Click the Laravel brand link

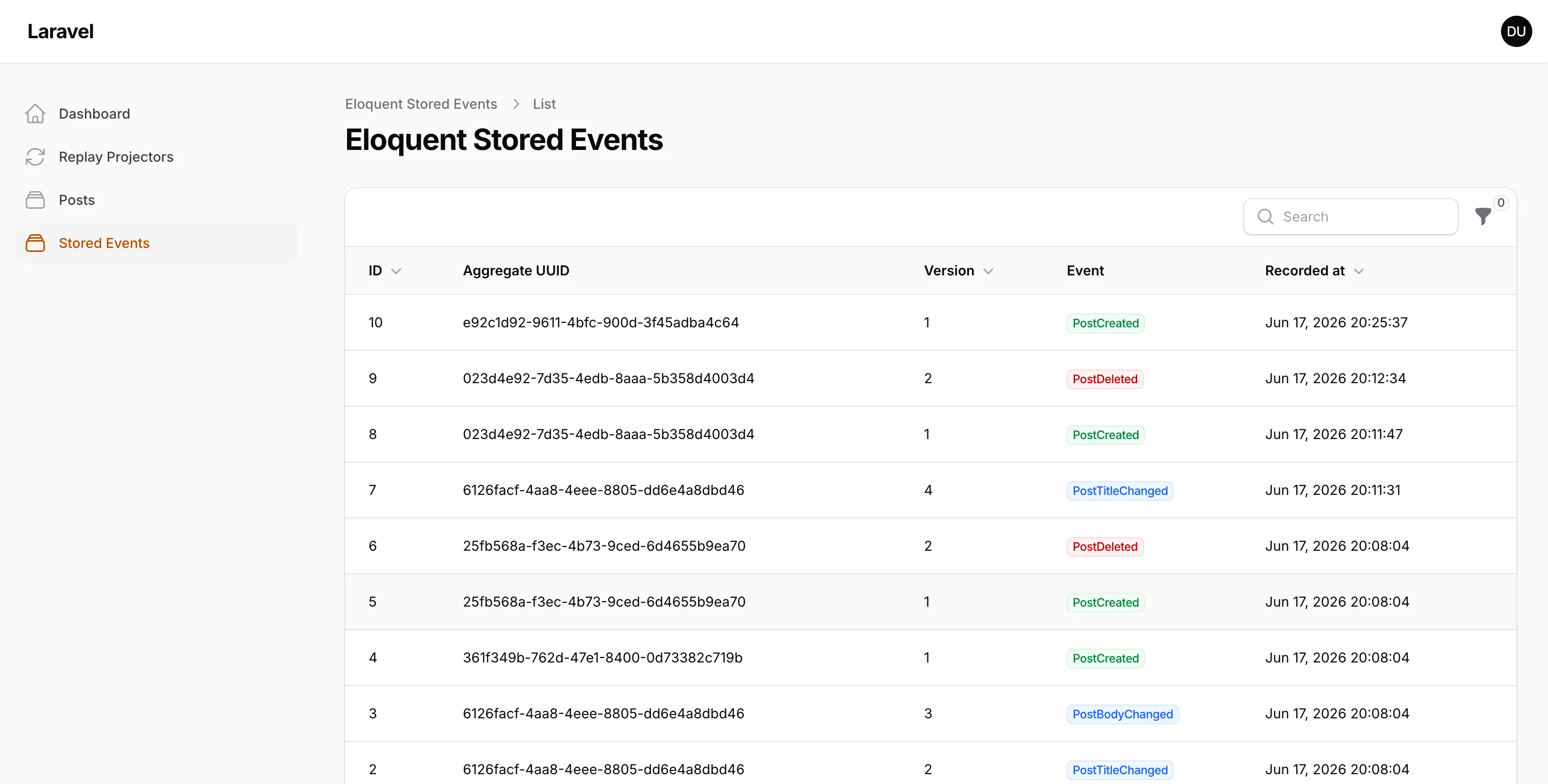[61, 31]
